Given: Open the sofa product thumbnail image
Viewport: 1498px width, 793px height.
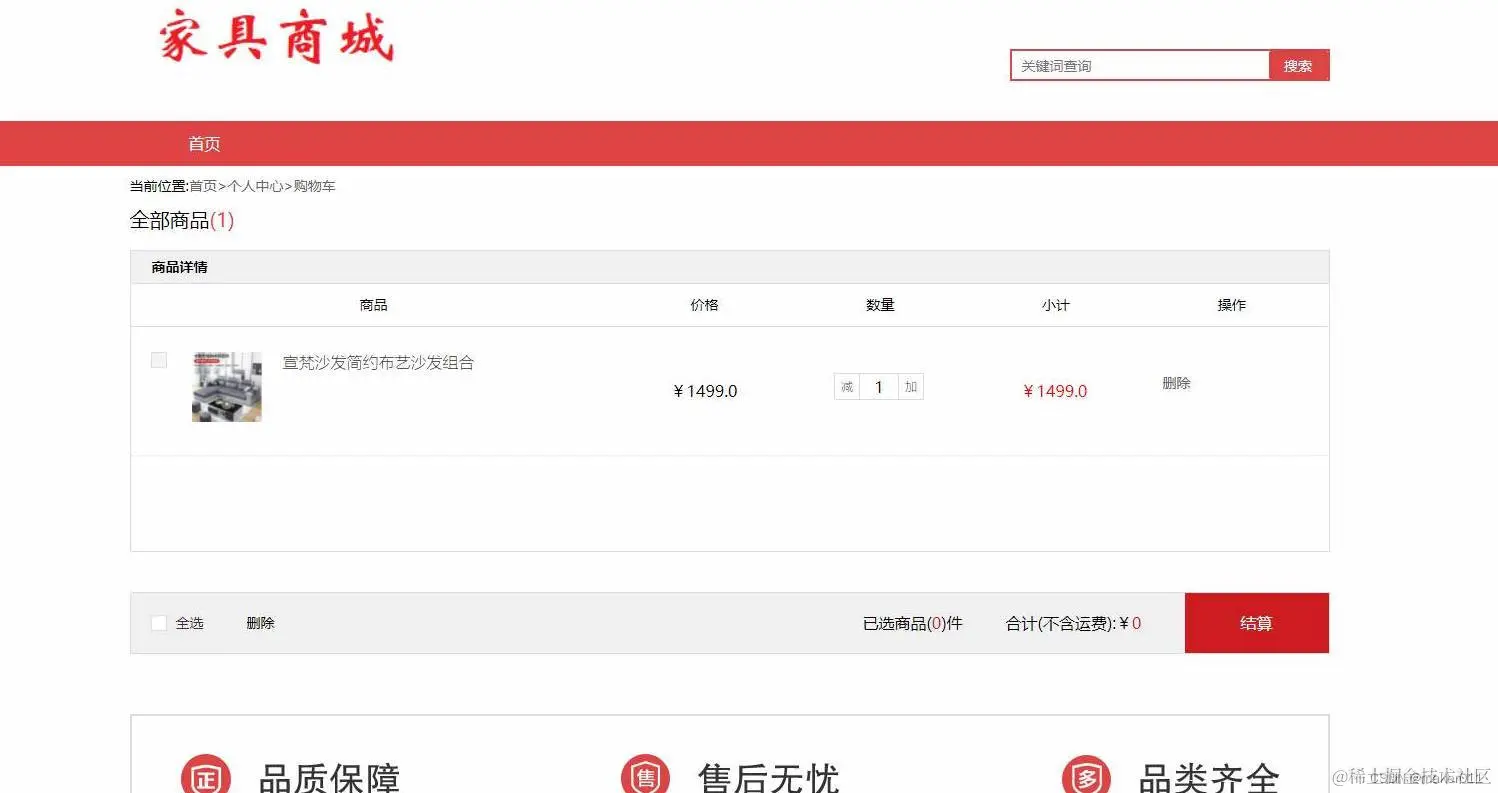Looking at the screenshot, I should pyautogui.click(x=227, y=387).
